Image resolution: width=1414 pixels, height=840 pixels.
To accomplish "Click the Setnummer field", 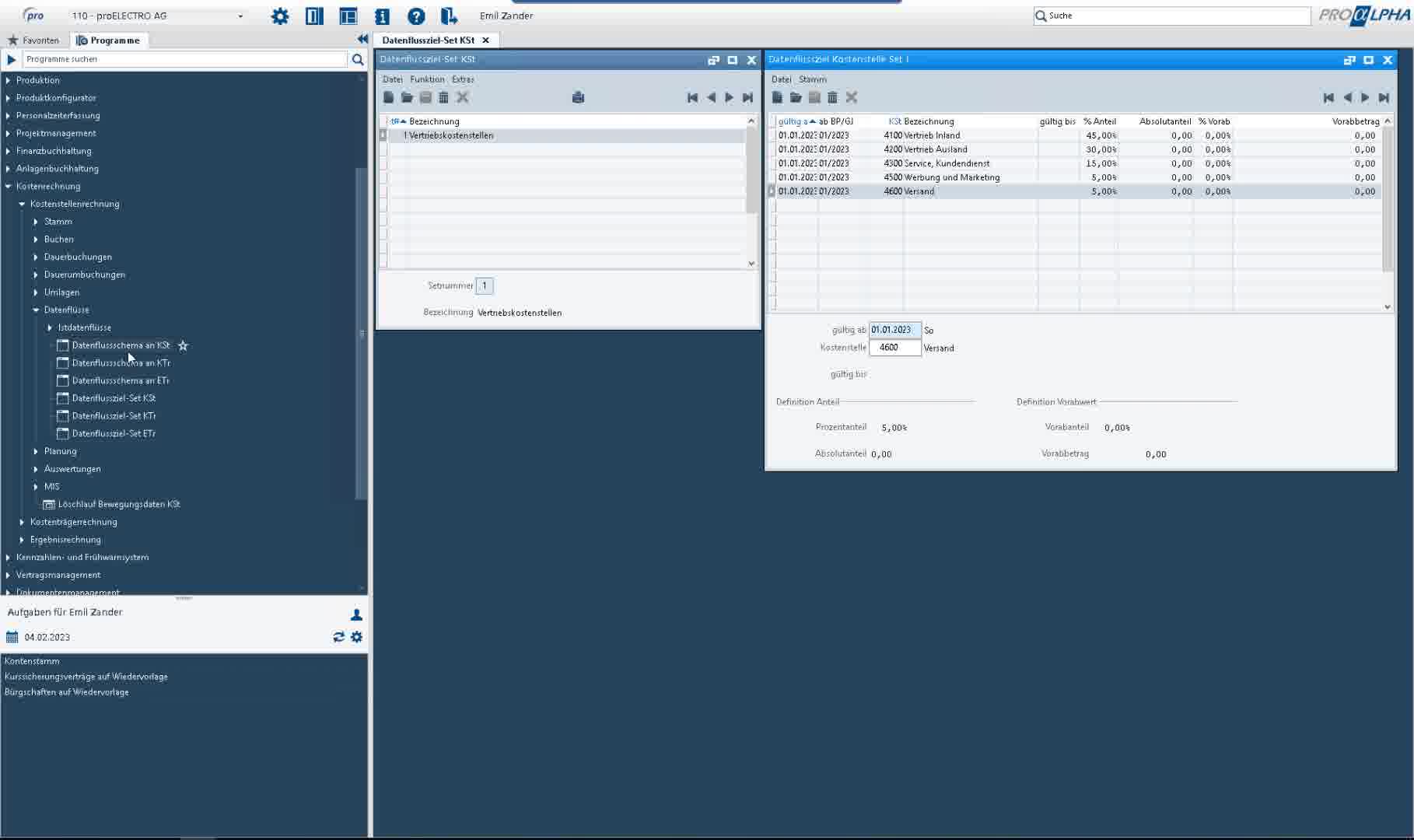I will pos(484,285).
